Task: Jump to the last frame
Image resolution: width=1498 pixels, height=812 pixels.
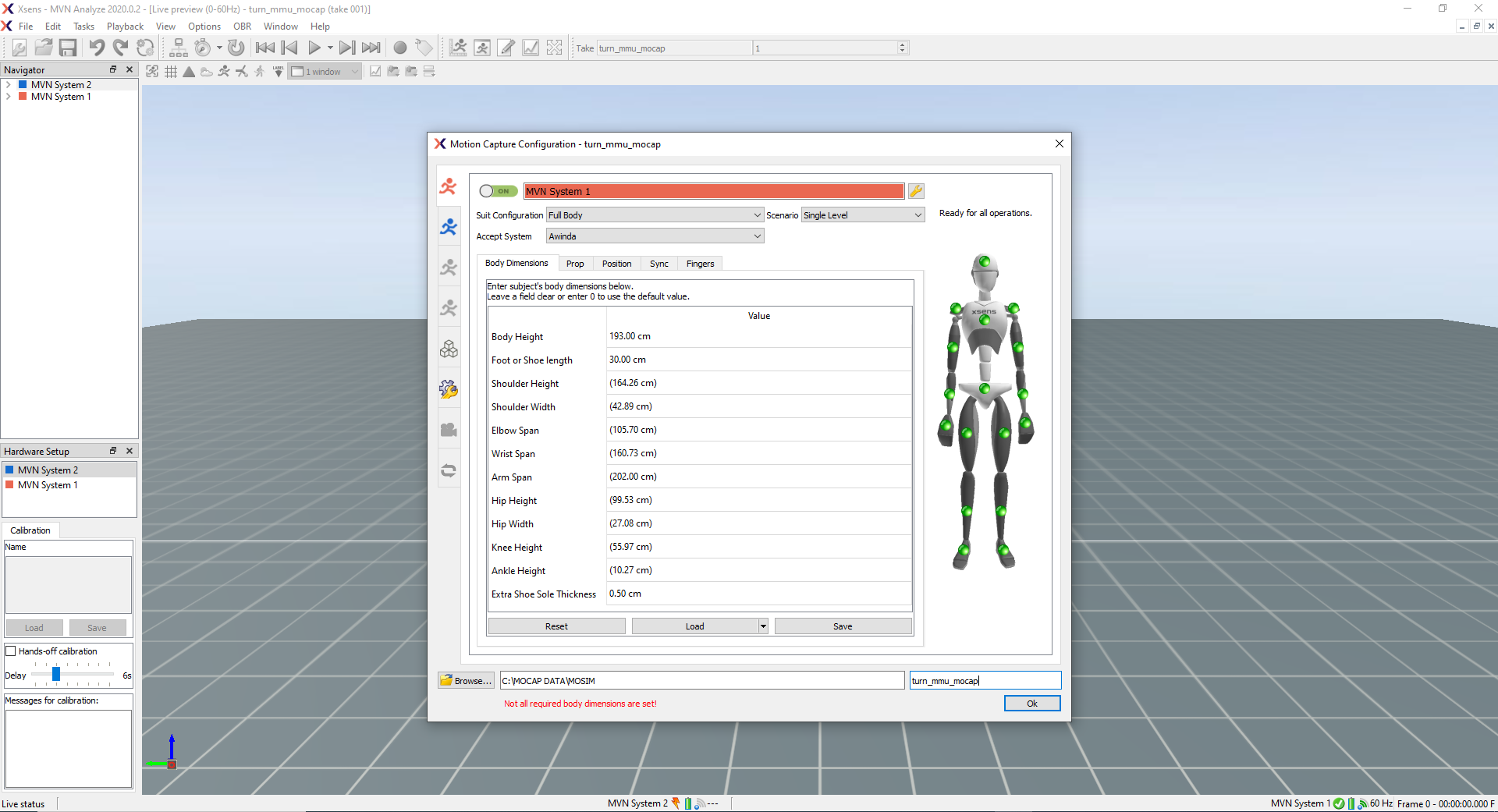Action: 371,48
